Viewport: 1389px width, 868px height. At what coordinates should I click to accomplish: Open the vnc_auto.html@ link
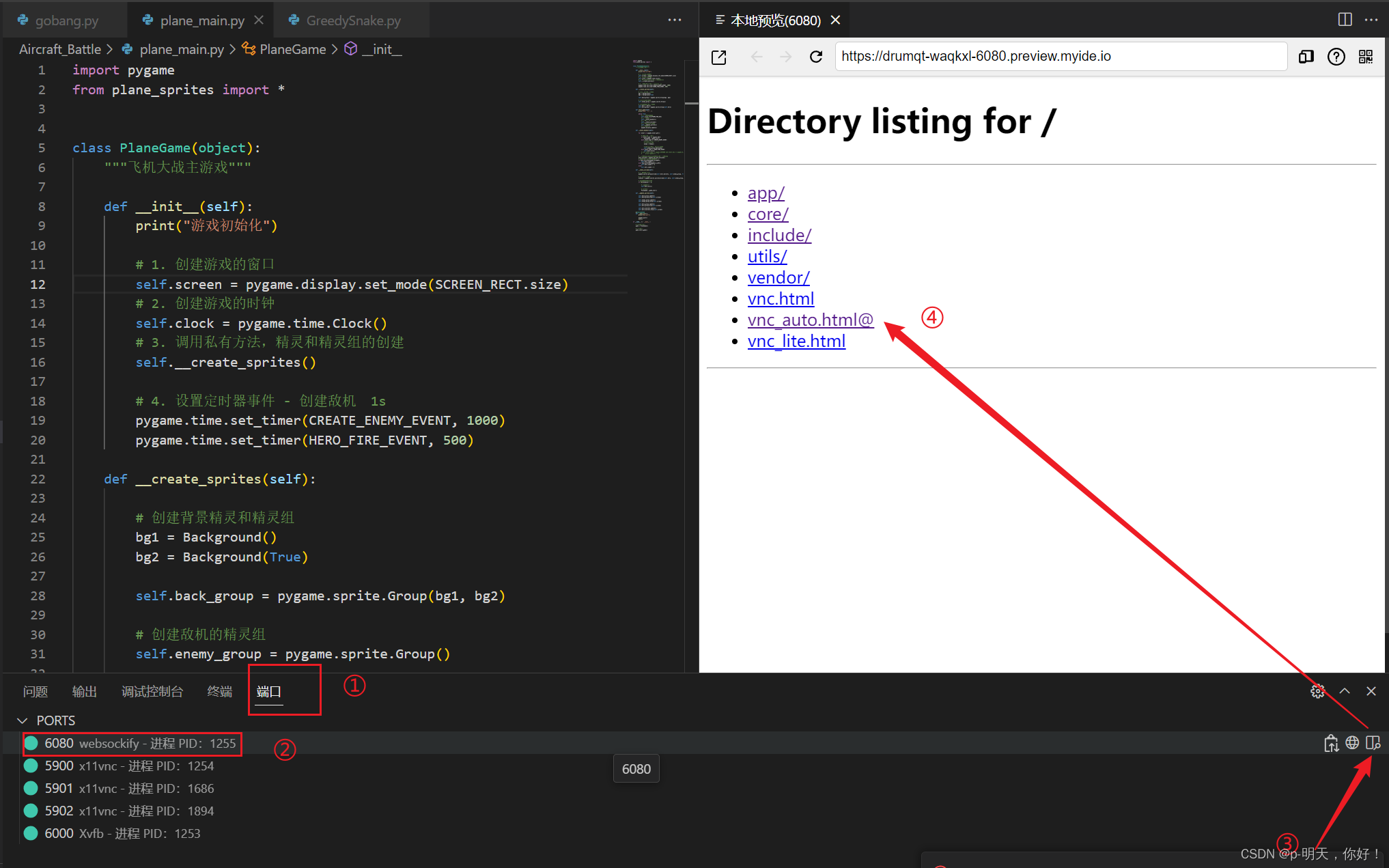[811, 320]
